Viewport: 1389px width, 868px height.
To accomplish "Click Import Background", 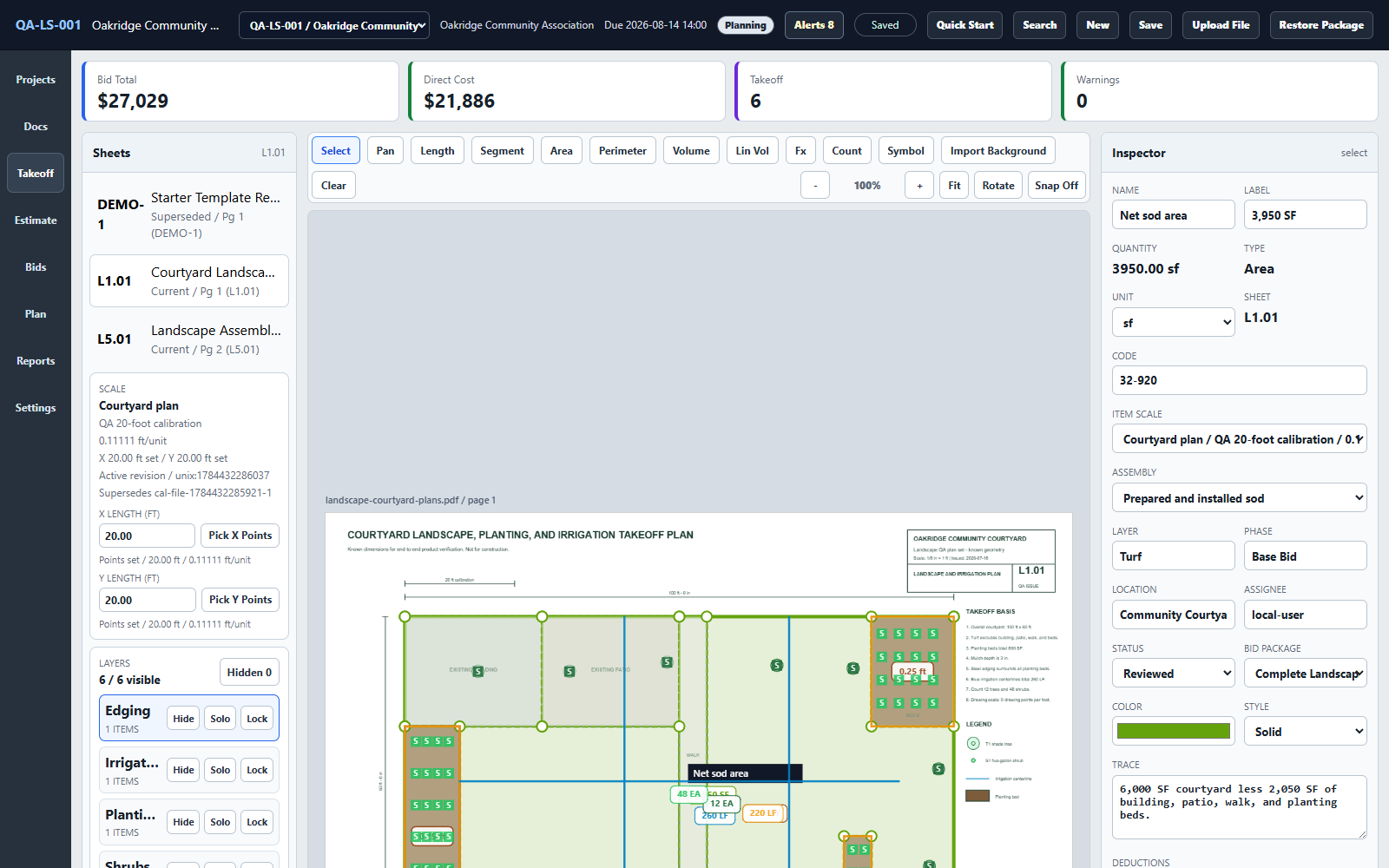I will (x=998, y=151).
